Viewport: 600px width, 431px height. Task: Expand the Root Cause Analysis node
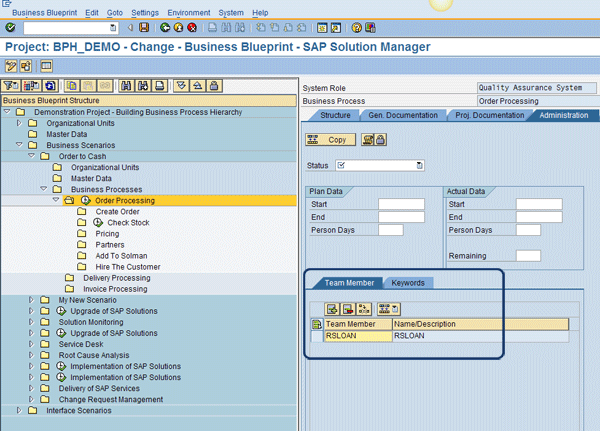point(31,355)
